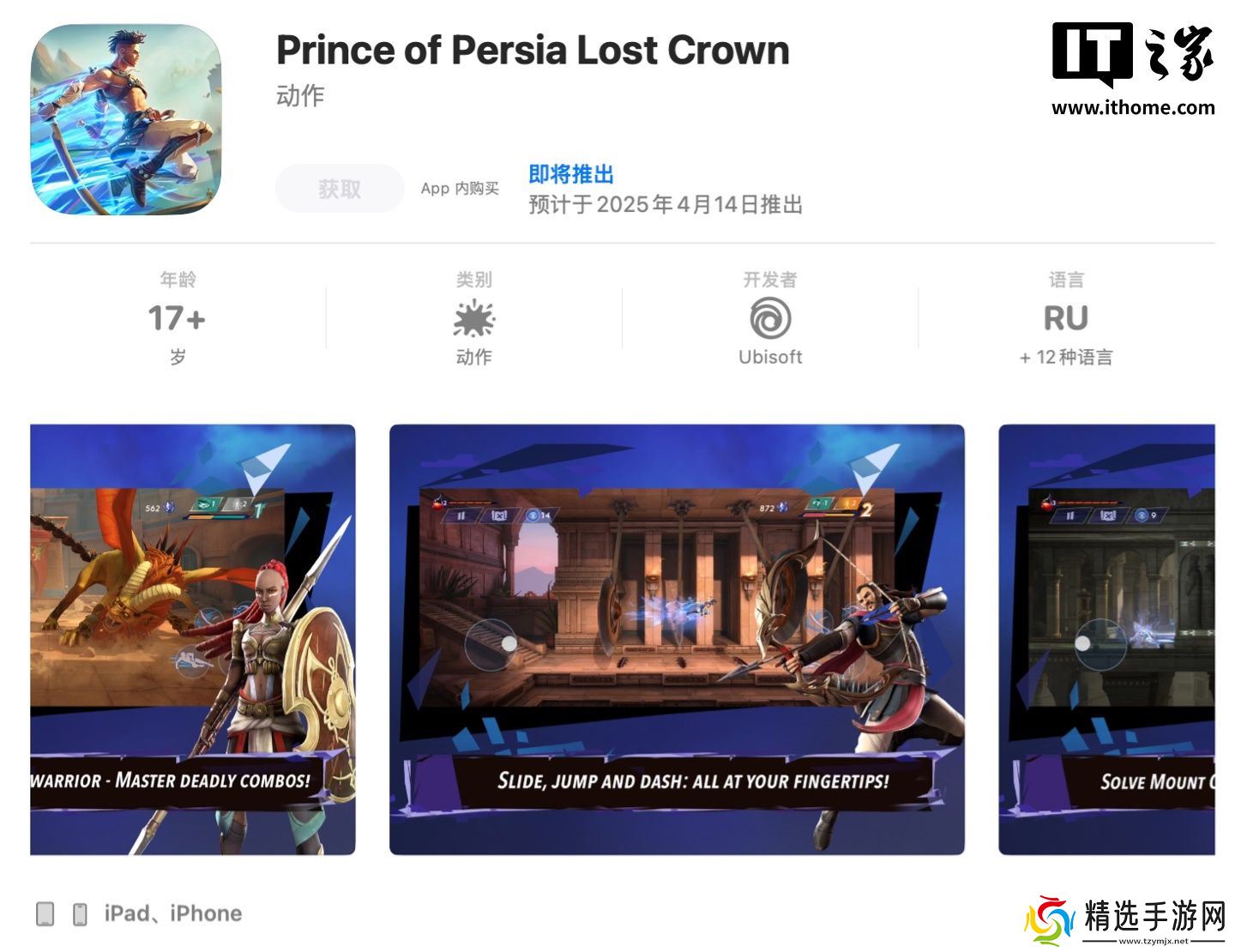Screen dimensions: 1235x952
Task: Click the 精选手游网 watermark logo
Action: (1126, 920)
